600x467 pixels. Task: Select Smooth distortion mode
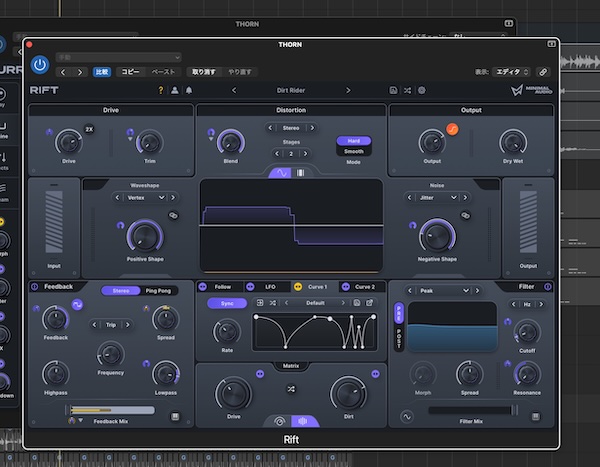point(354,151)
